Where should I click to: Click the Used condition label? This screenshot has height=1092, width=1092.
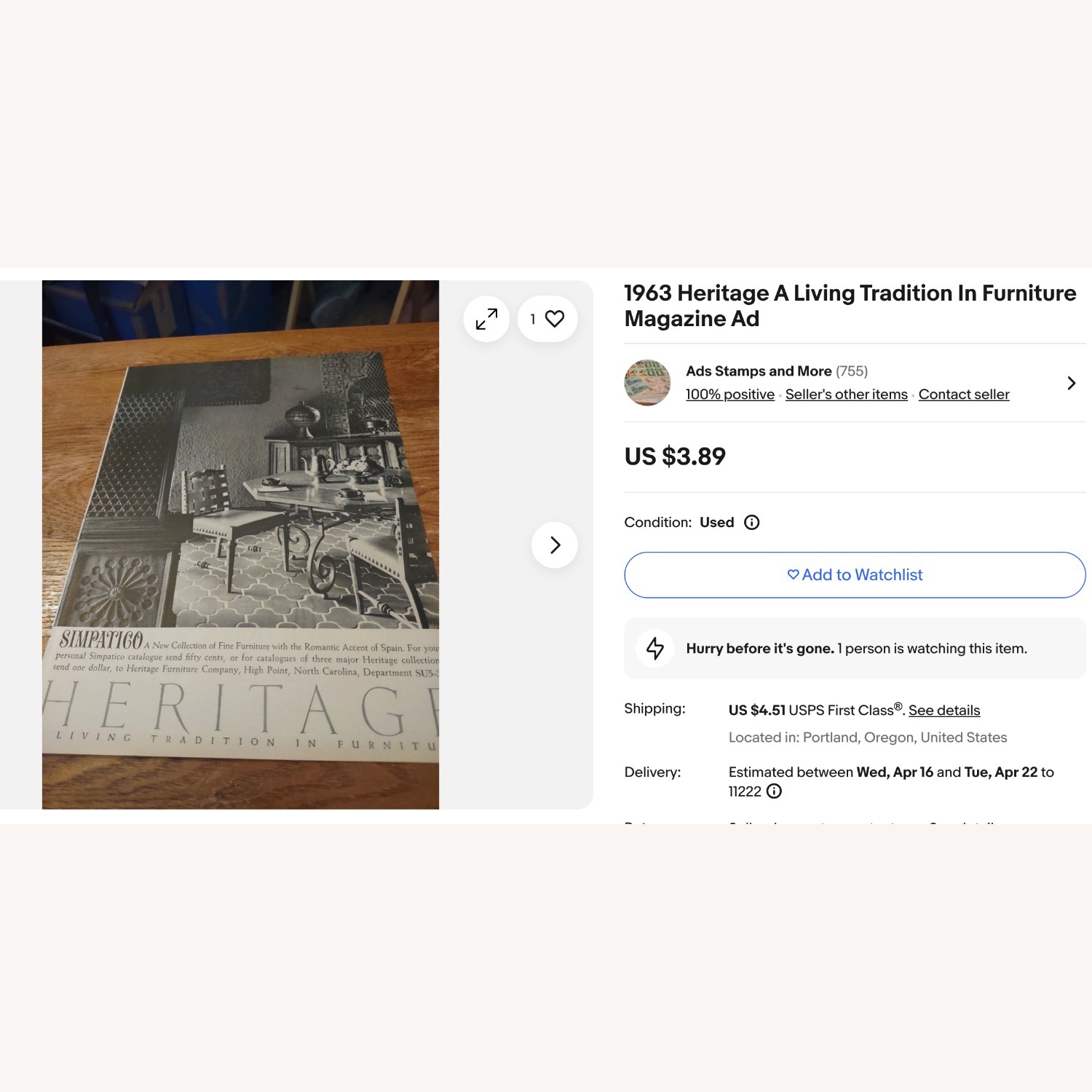(x=716, y=523)
